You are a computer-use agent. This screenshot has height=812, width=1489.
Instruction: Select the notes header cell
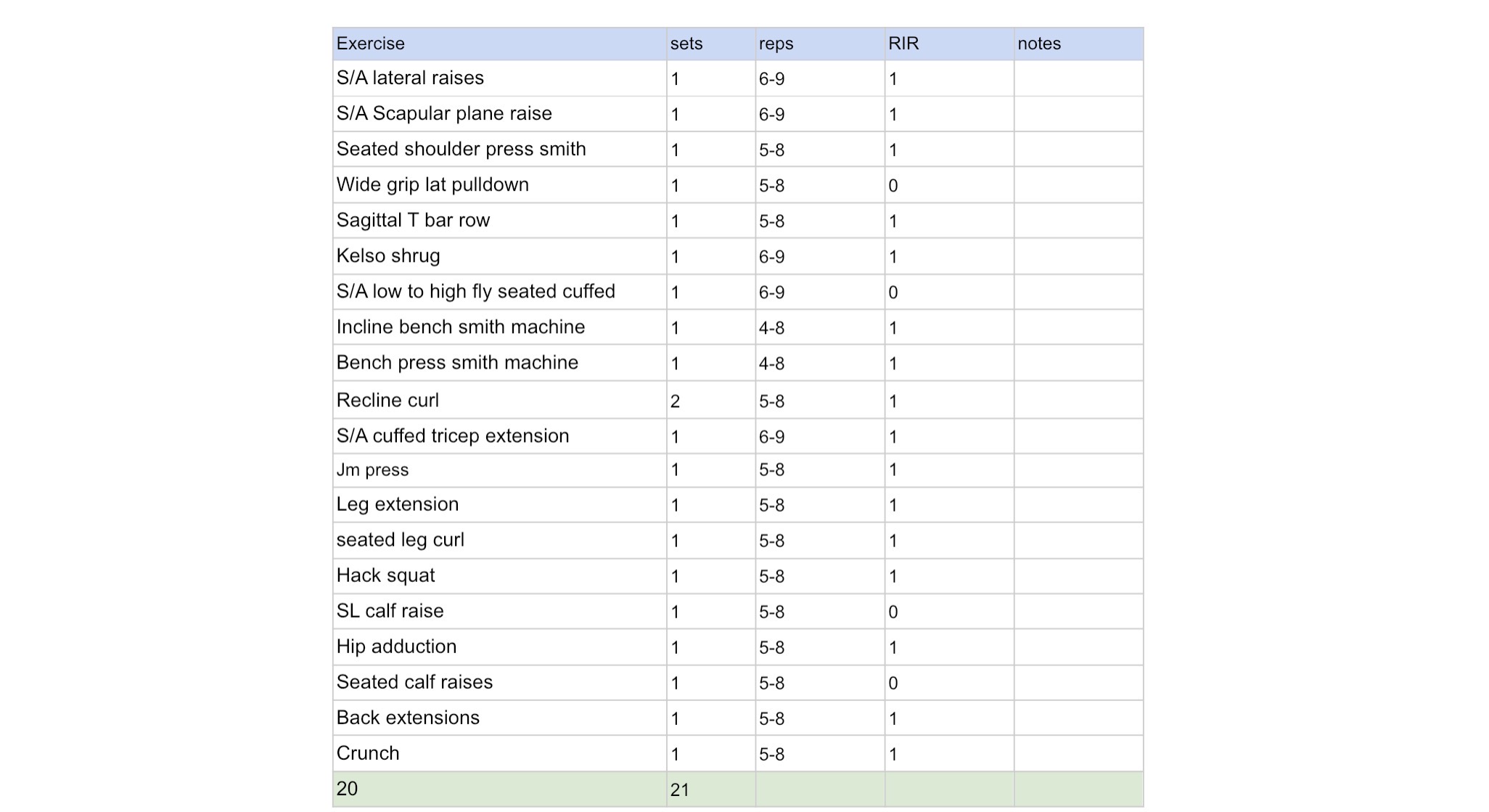1078,44
